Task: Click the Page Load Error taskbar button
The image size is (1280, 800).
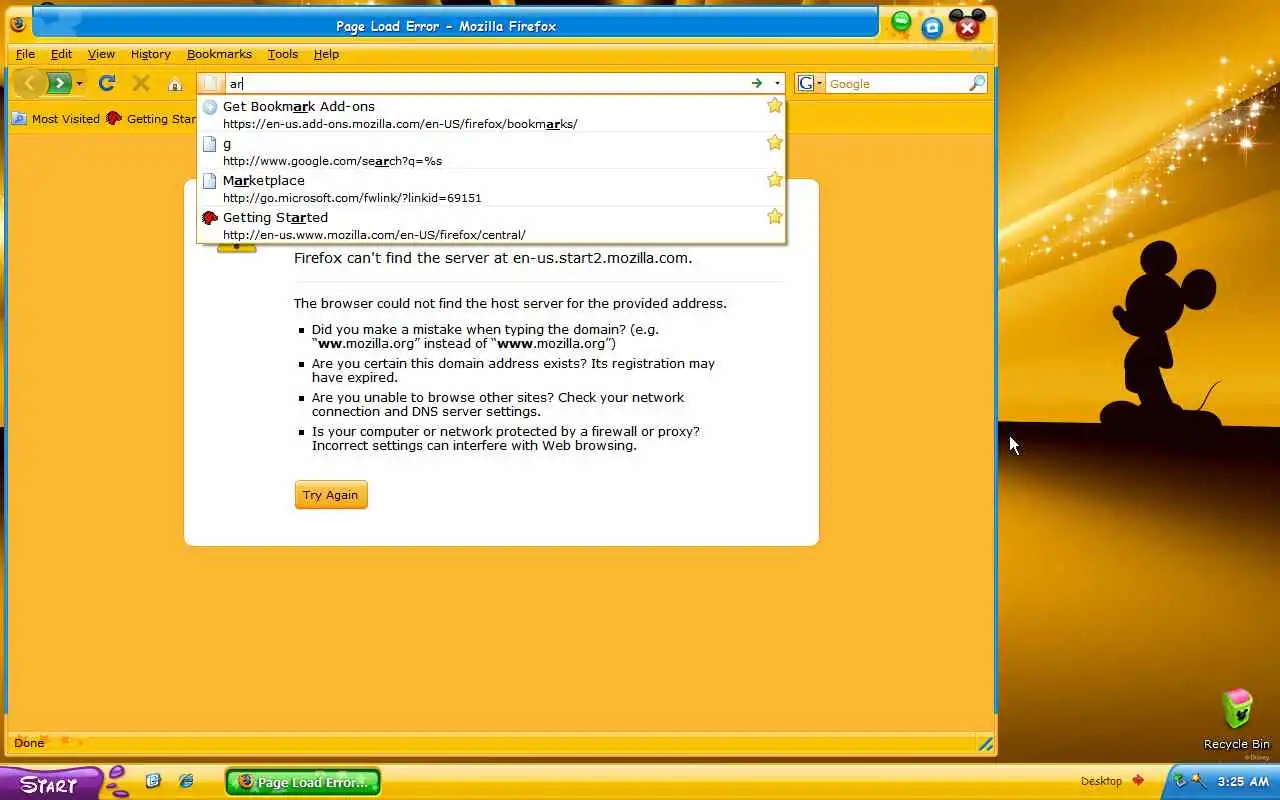Action: click(x=303, y=782)
